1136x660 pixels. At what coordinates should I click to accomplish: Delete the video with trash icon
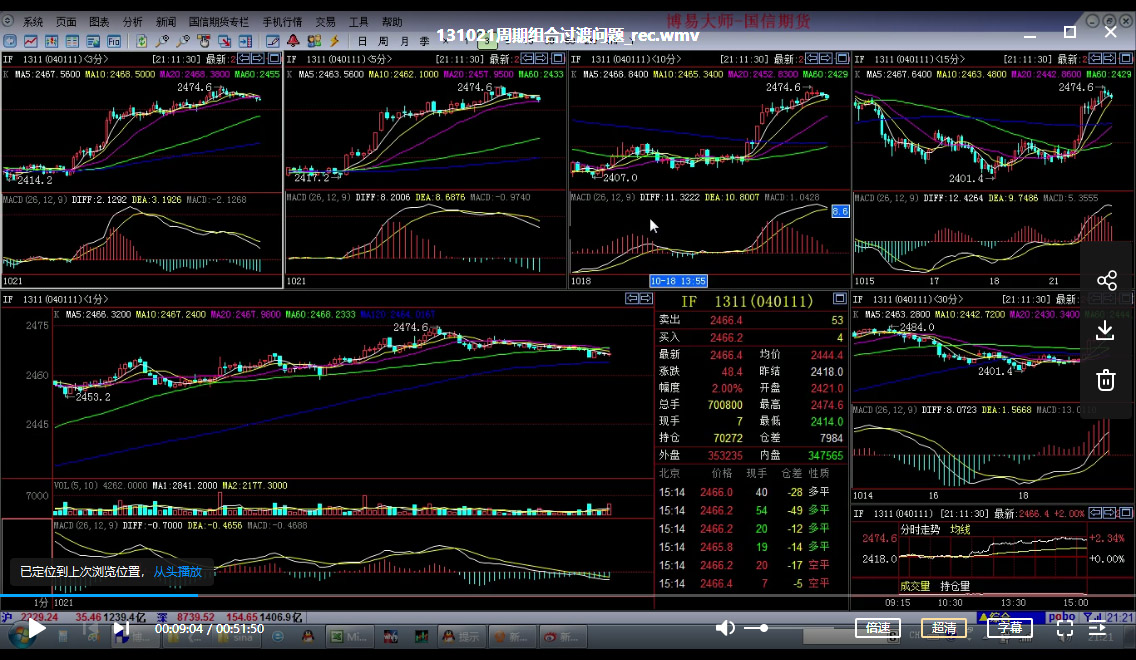(x=1106, y=380)
